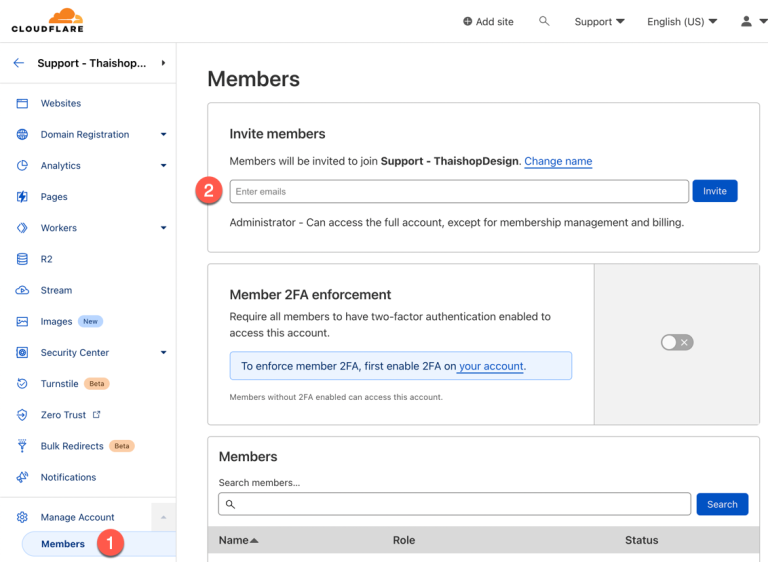Focus the Enter emails input field
The height and width of the screenshot is (562, 768).
click(459, 191)
